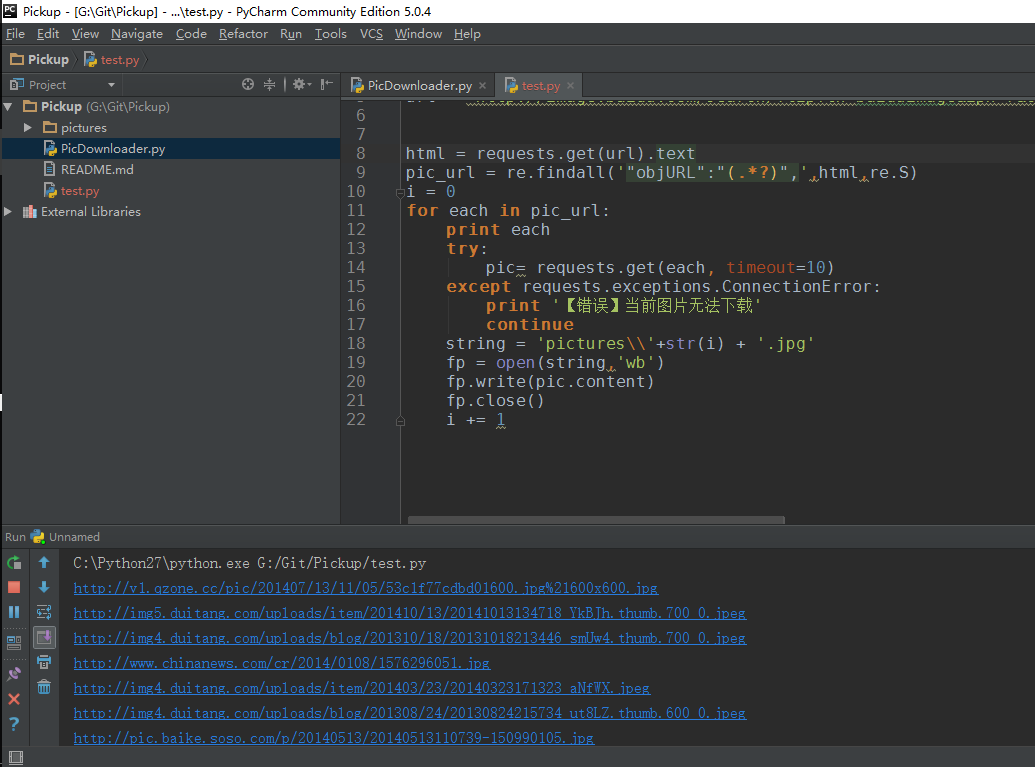The width and height of the screenshot is (1035, 767).
Task: Click the Print console output icon
Action: [x=44, y=662]
